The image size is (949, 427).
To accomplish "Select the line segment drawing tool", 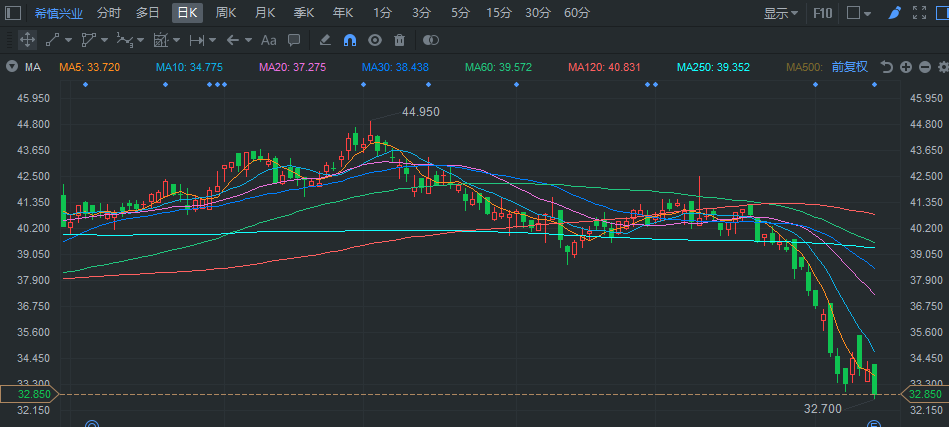I will (53, 41).
